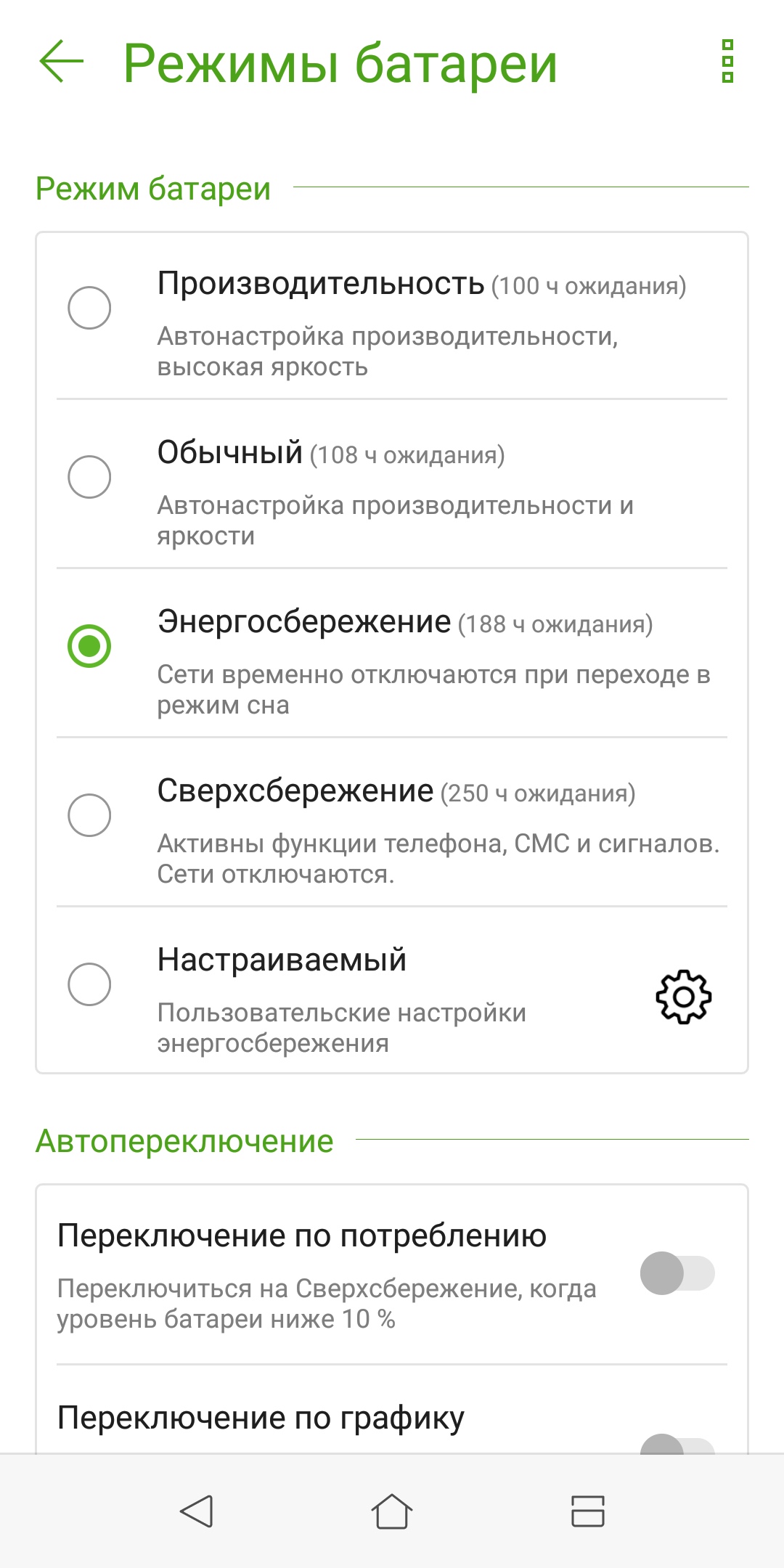Go back using the green arrow
The height and width of the screenshot is (1568, 784).
(x=62, y=62)
